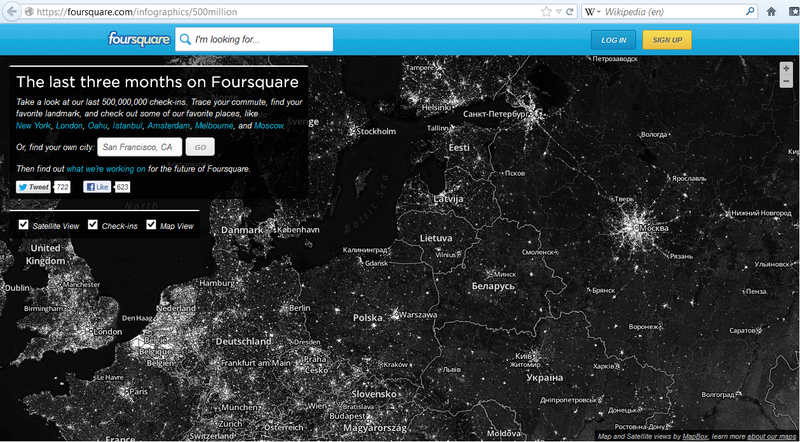Reload the page with refresh icon
Image resolution: width=800 pixels, height=442 pixels.
coord(570,11)
